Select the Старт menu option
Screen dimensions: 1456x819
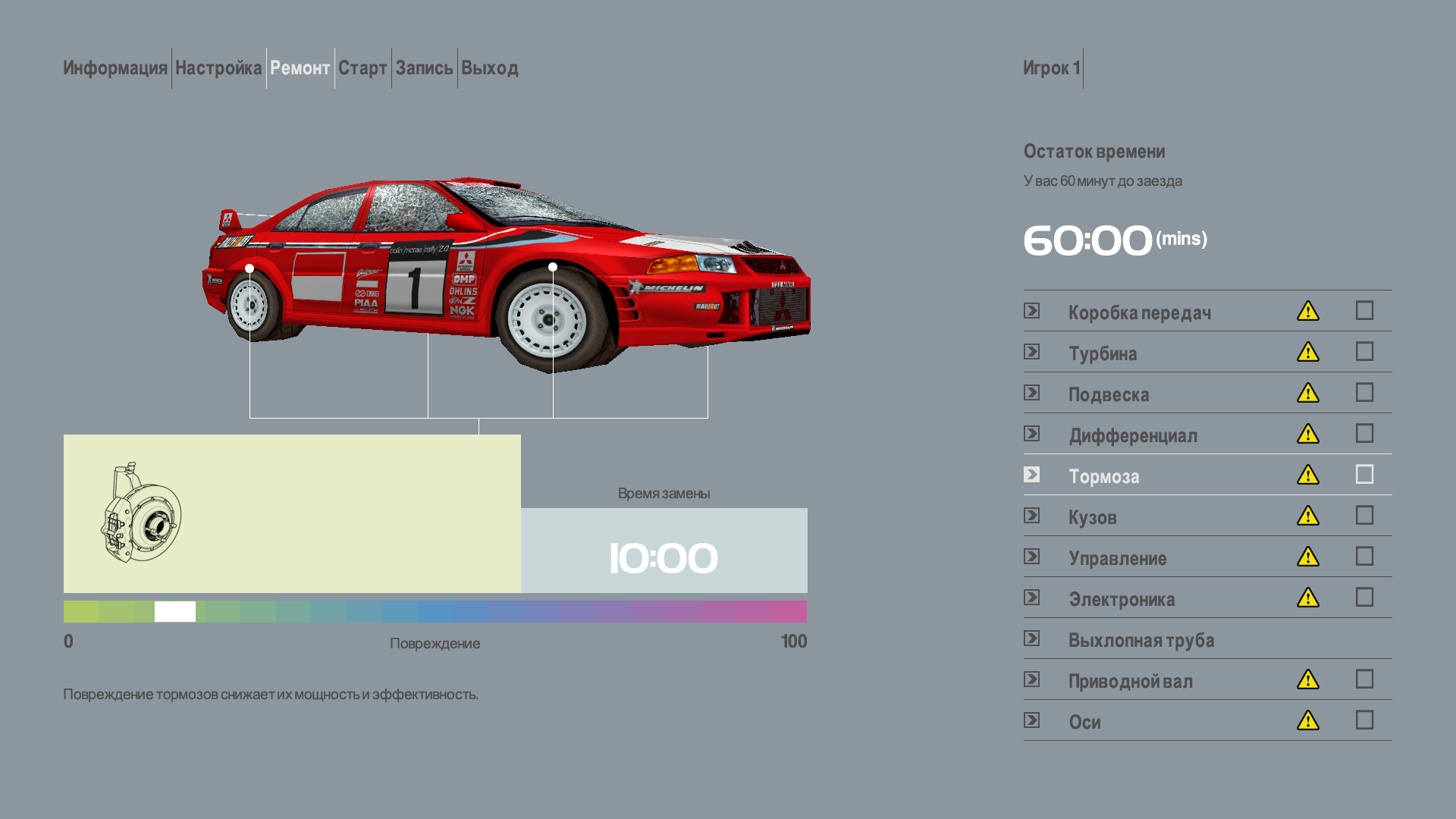362,68
